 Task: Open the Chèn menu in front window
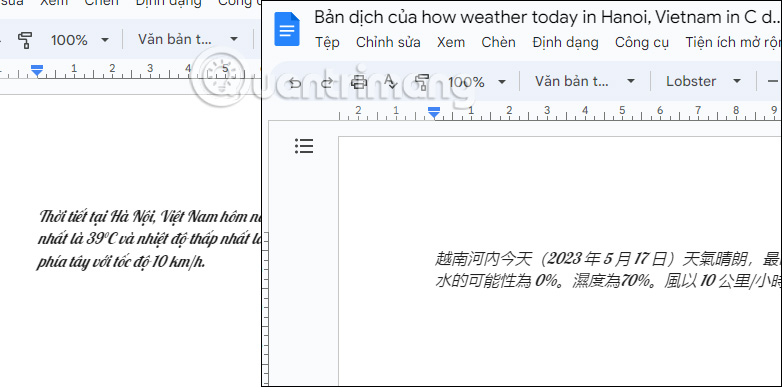pyautogui.click(x=498, y=42)
